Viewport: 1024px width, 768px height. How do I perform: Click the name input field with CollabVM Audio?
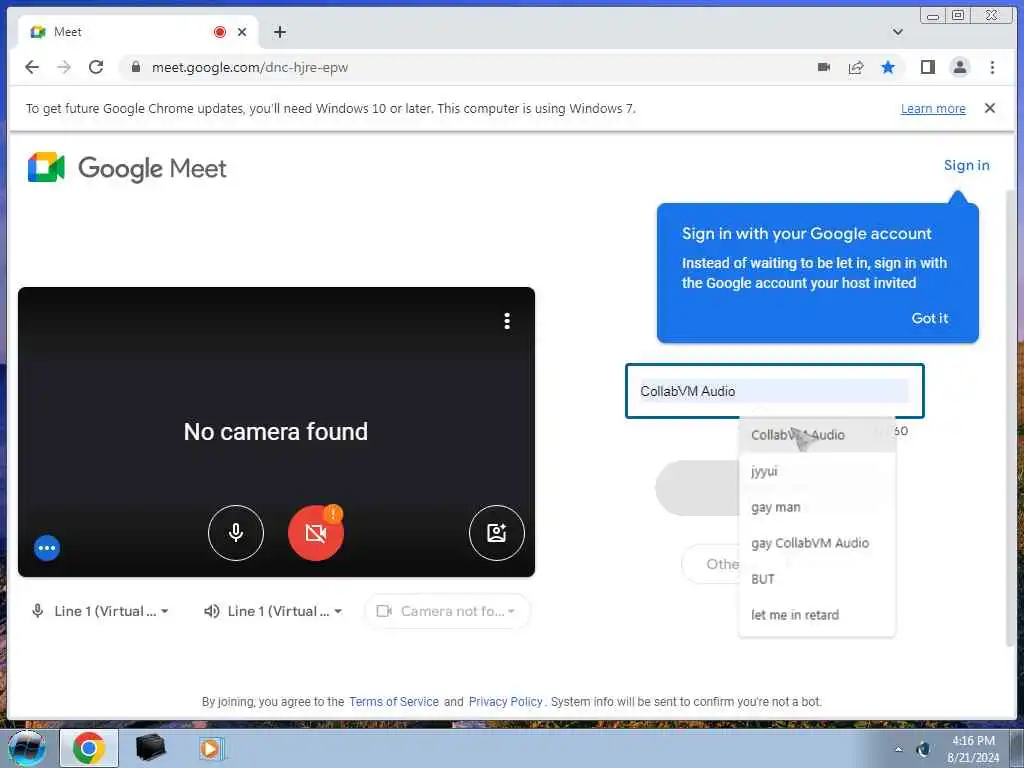pos(775,391)
